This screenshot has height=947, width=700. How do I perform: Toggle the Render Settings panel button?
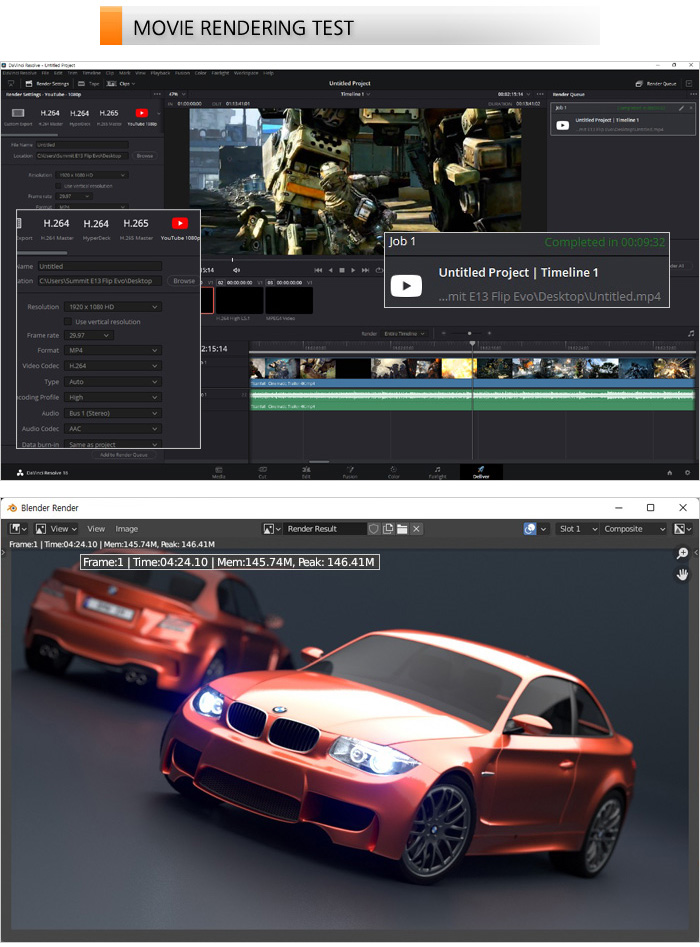click(x=47, y=83)
